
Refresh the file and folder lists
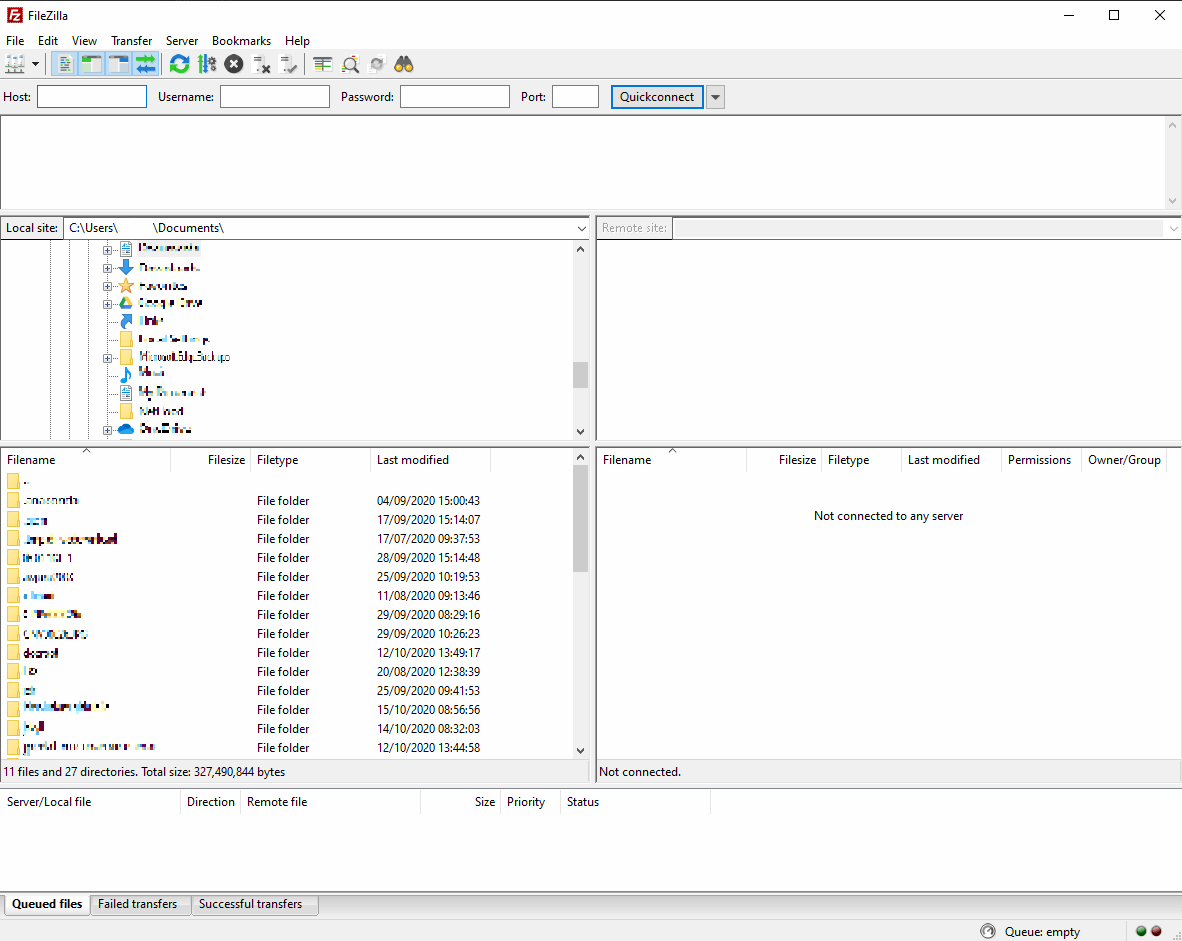pyautogui.click(x=180, y=63)
